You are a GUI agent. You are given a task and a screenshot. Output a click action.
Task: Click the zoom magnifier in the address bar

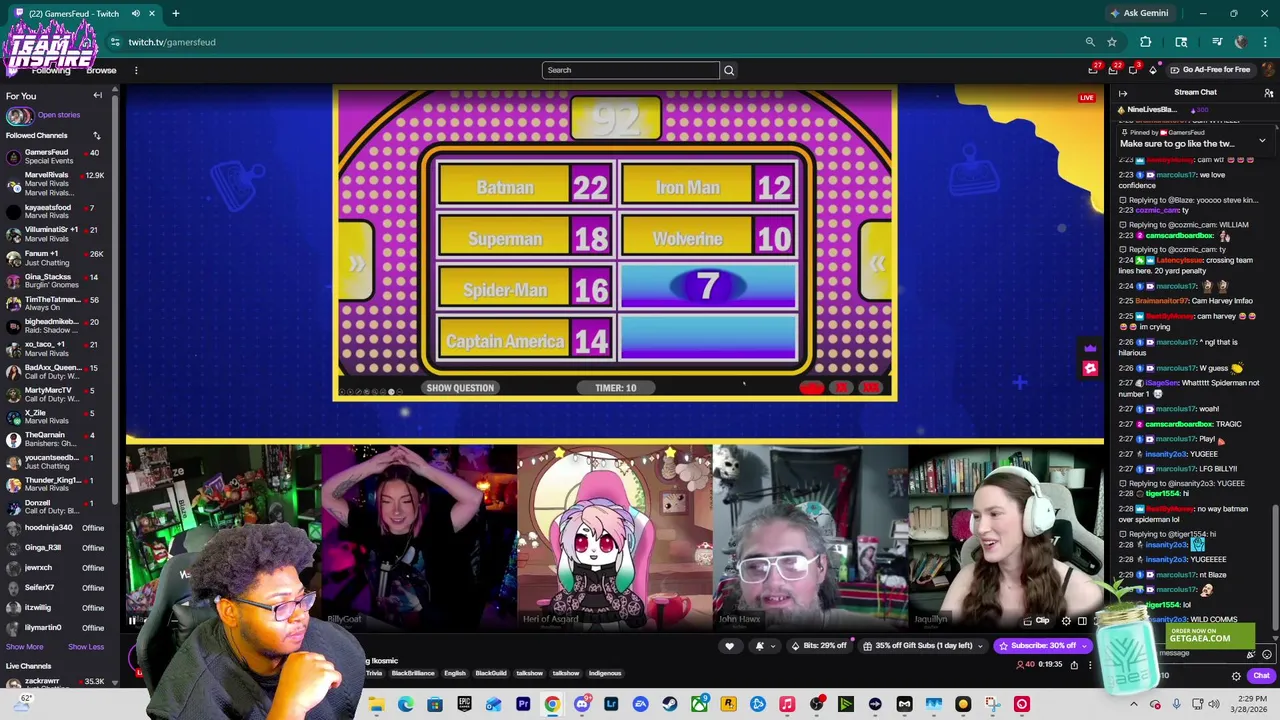[x=1090, y=42]
